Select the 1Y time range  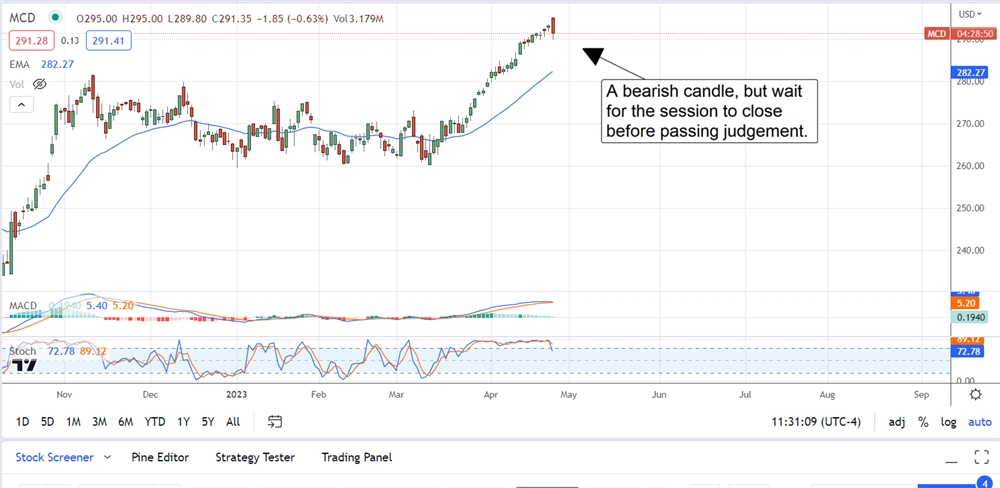184,422
